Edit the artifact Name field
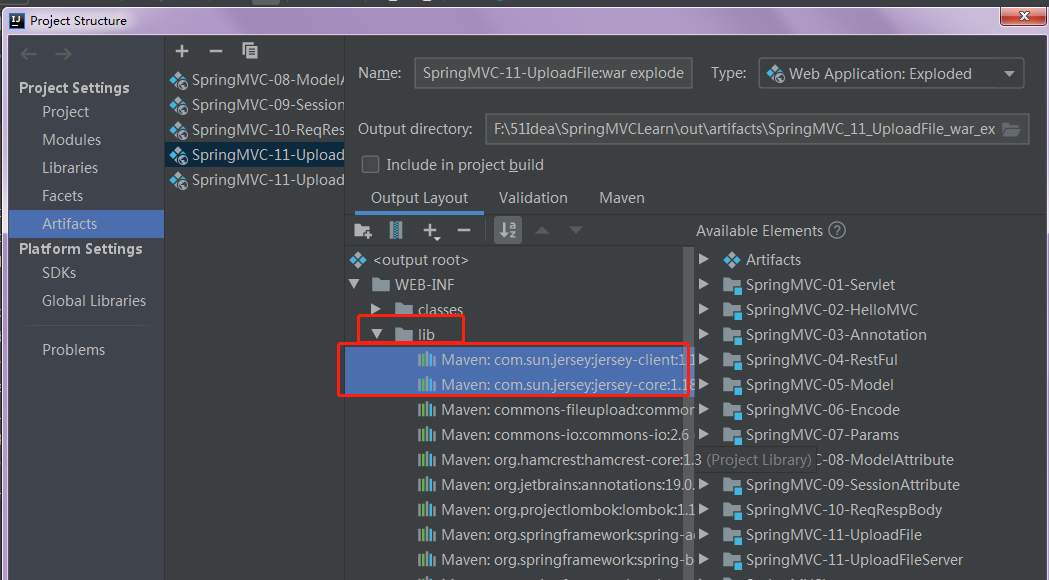 (x=553, y=73)
